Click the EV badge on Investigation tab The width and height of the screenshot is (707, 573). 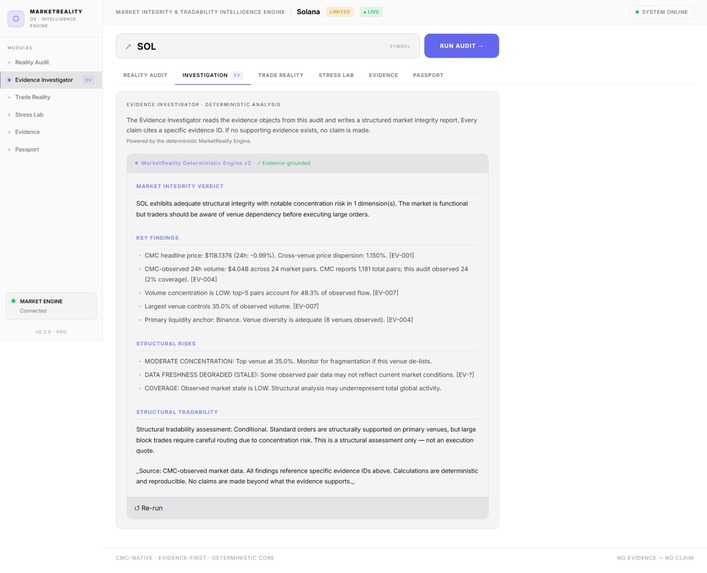pos(237,75)
